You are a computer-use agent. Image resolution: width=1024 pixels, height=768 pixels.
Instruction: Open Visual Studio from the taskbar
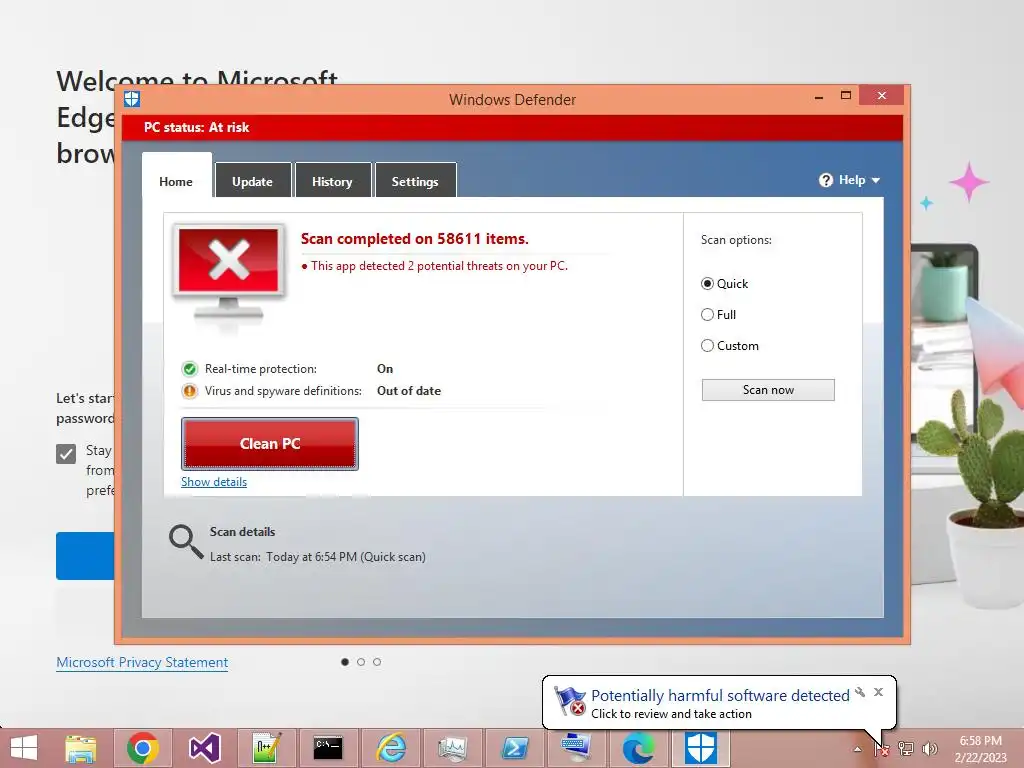204,748
